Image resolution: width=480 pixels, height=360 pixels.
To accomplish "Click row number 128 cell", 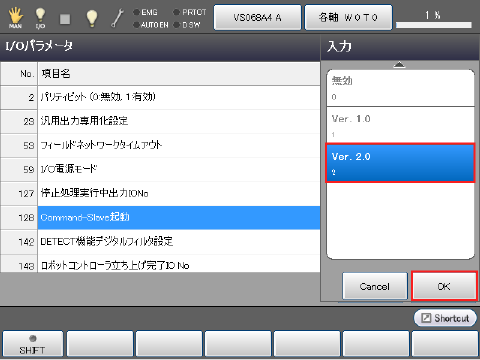I will click(19, 217).
